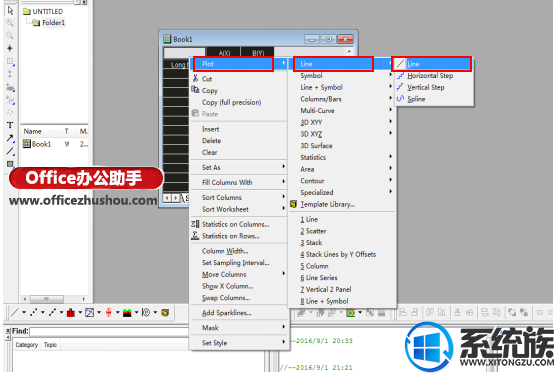Screen dimensions: 554x375
Task: Click the Name column header
Action: (40, 131)
